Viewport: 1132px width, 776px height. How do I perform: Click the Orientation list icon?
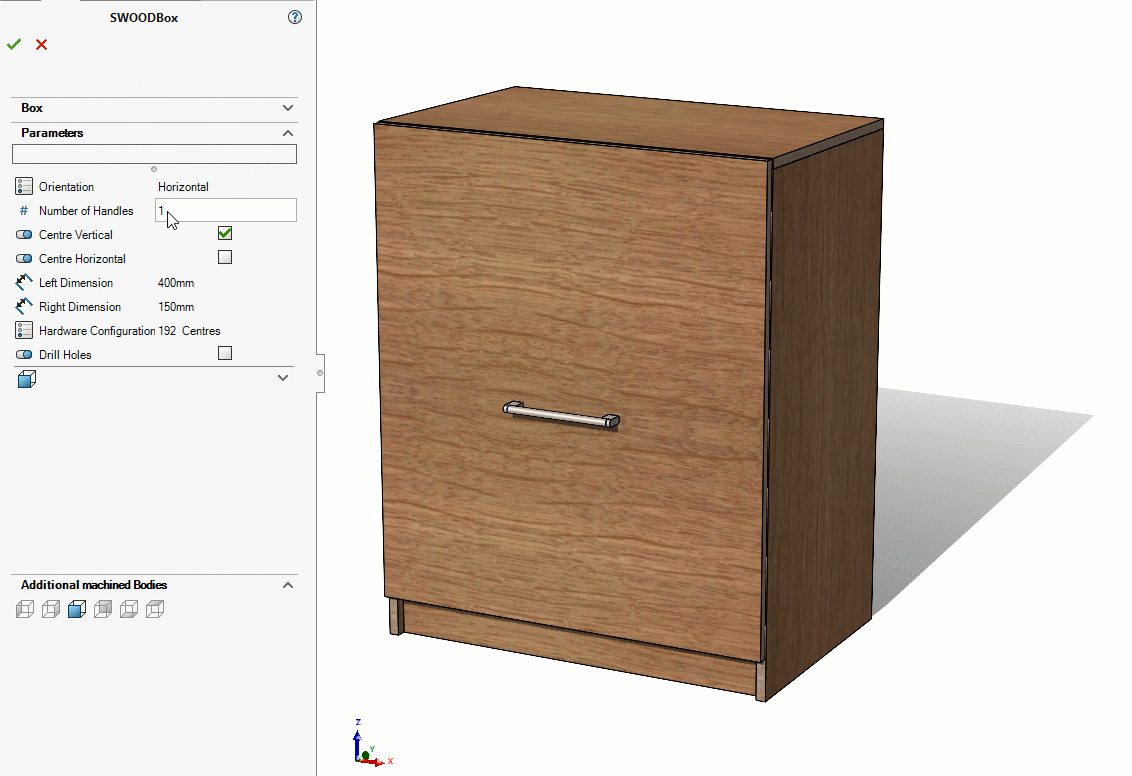pos(23,185)
